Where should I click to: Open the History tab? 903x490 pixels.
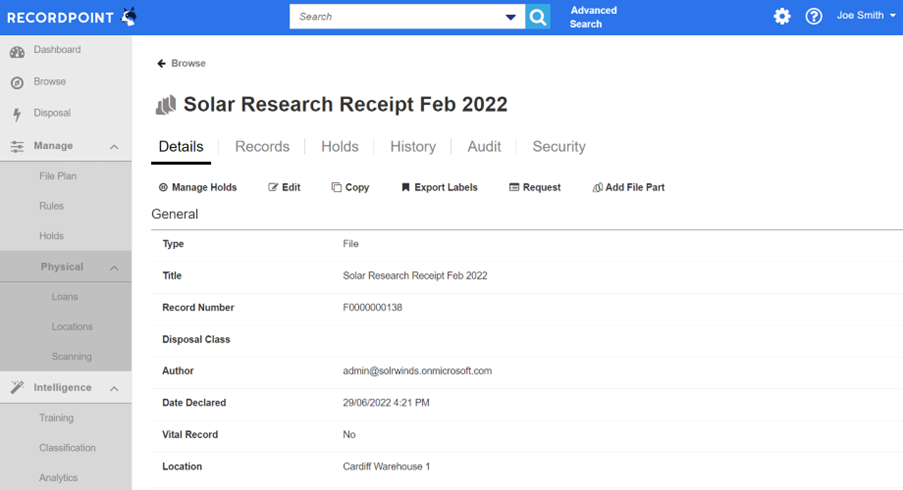coord(413,147)
